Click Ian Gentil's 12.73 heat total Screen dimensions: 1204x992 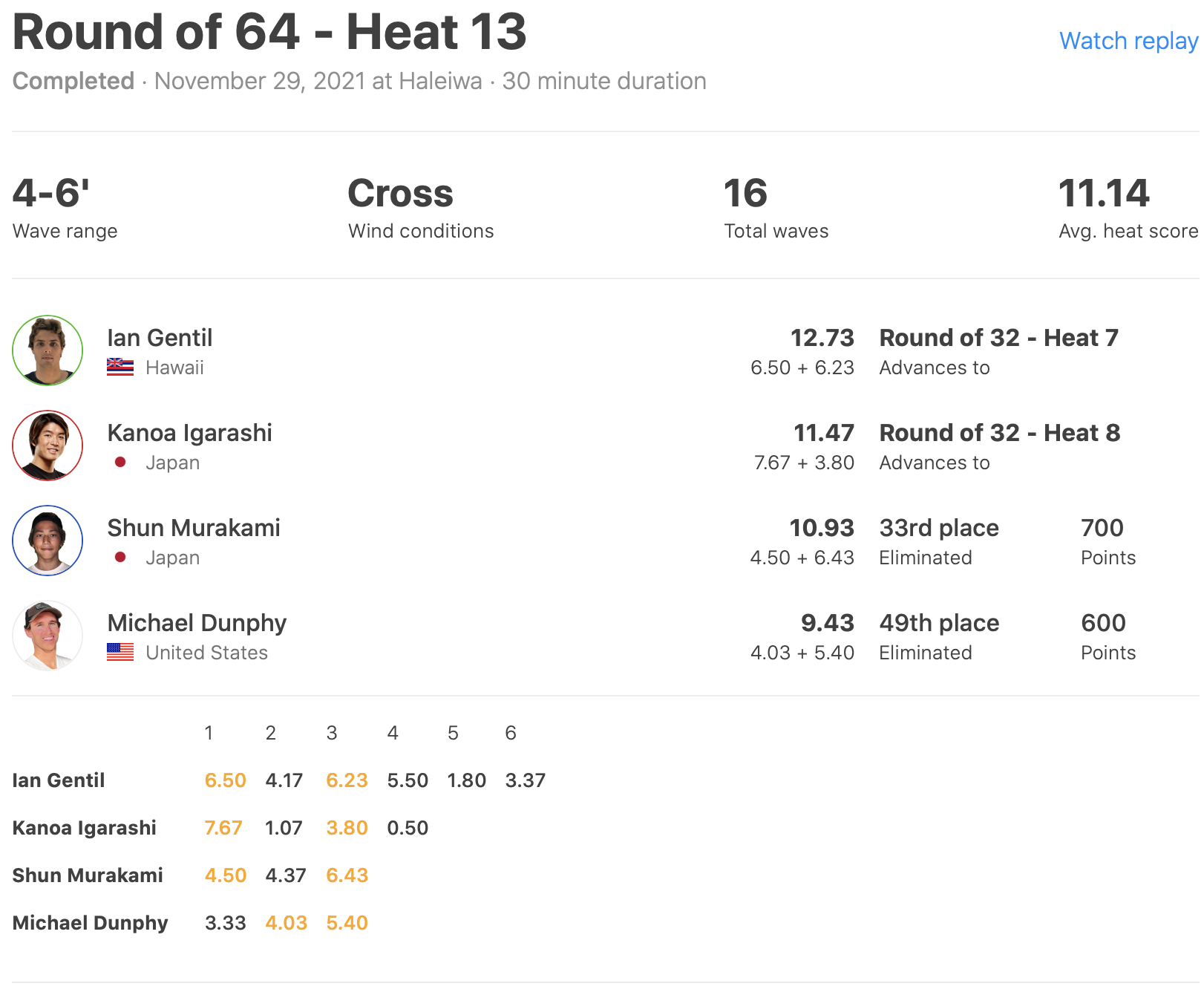point(822,338)
